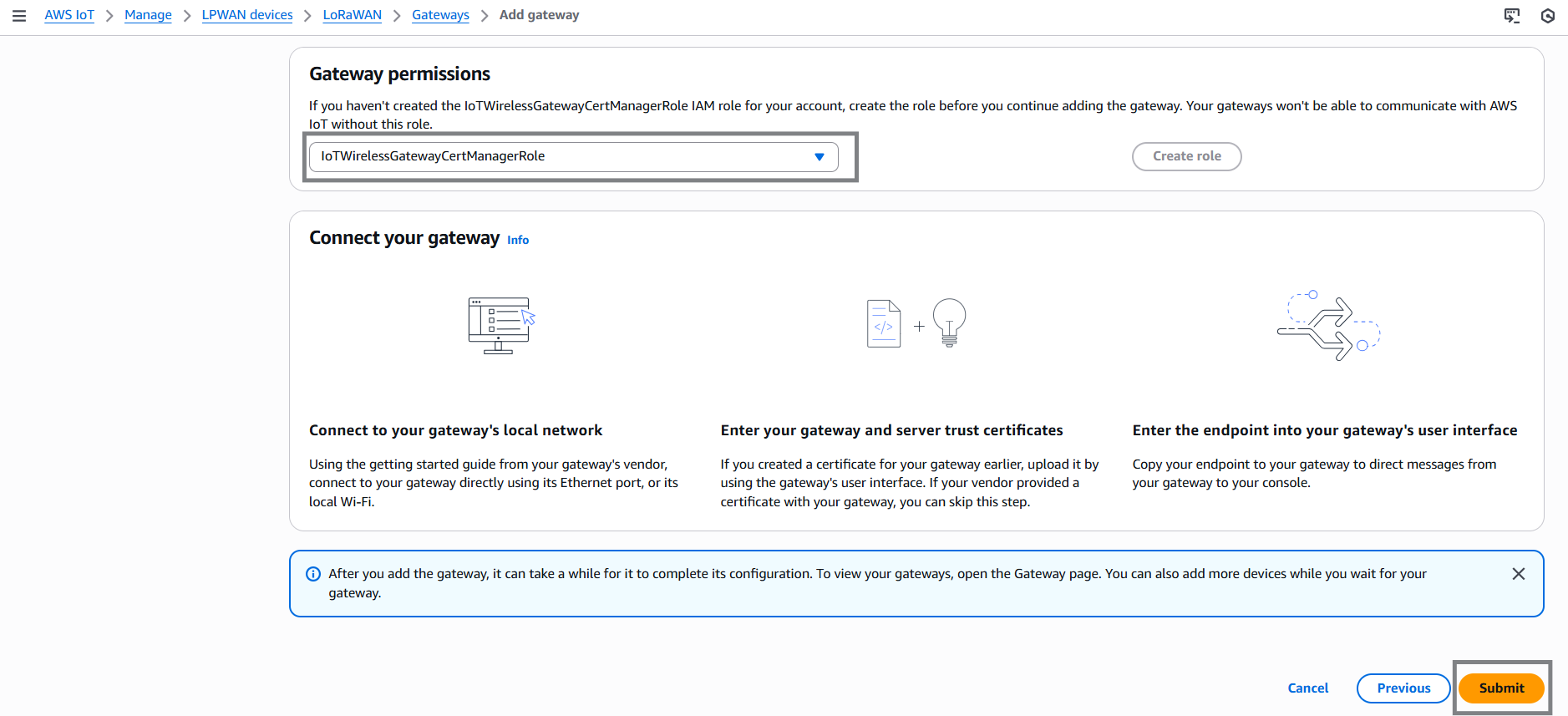The image size is (1568, 716).
Task: Click the paragraph starting 'If you created a certificate'
Action: pos(910,483)
